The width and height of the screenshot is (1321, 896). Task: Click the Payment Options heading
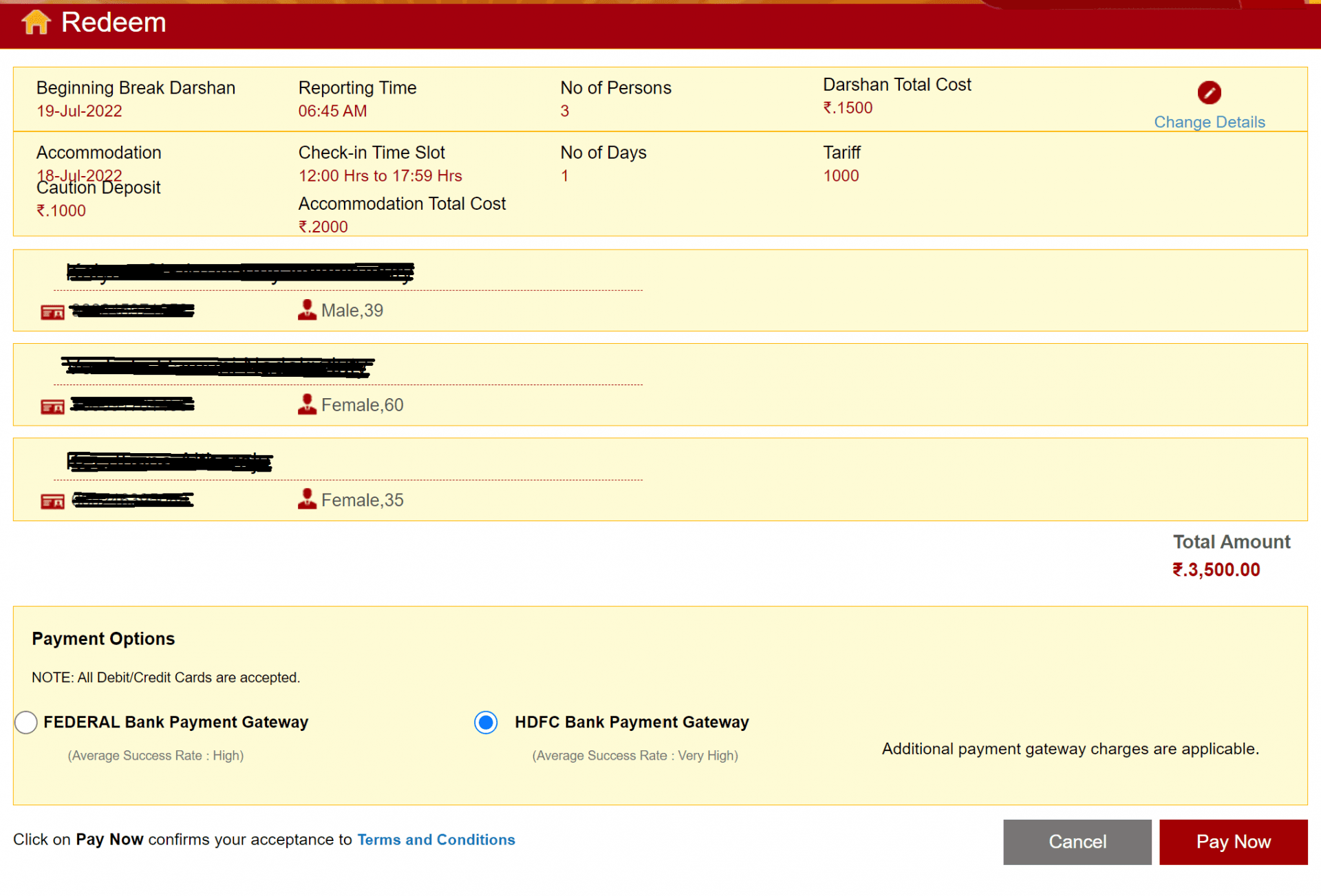[x=103, y=639]
